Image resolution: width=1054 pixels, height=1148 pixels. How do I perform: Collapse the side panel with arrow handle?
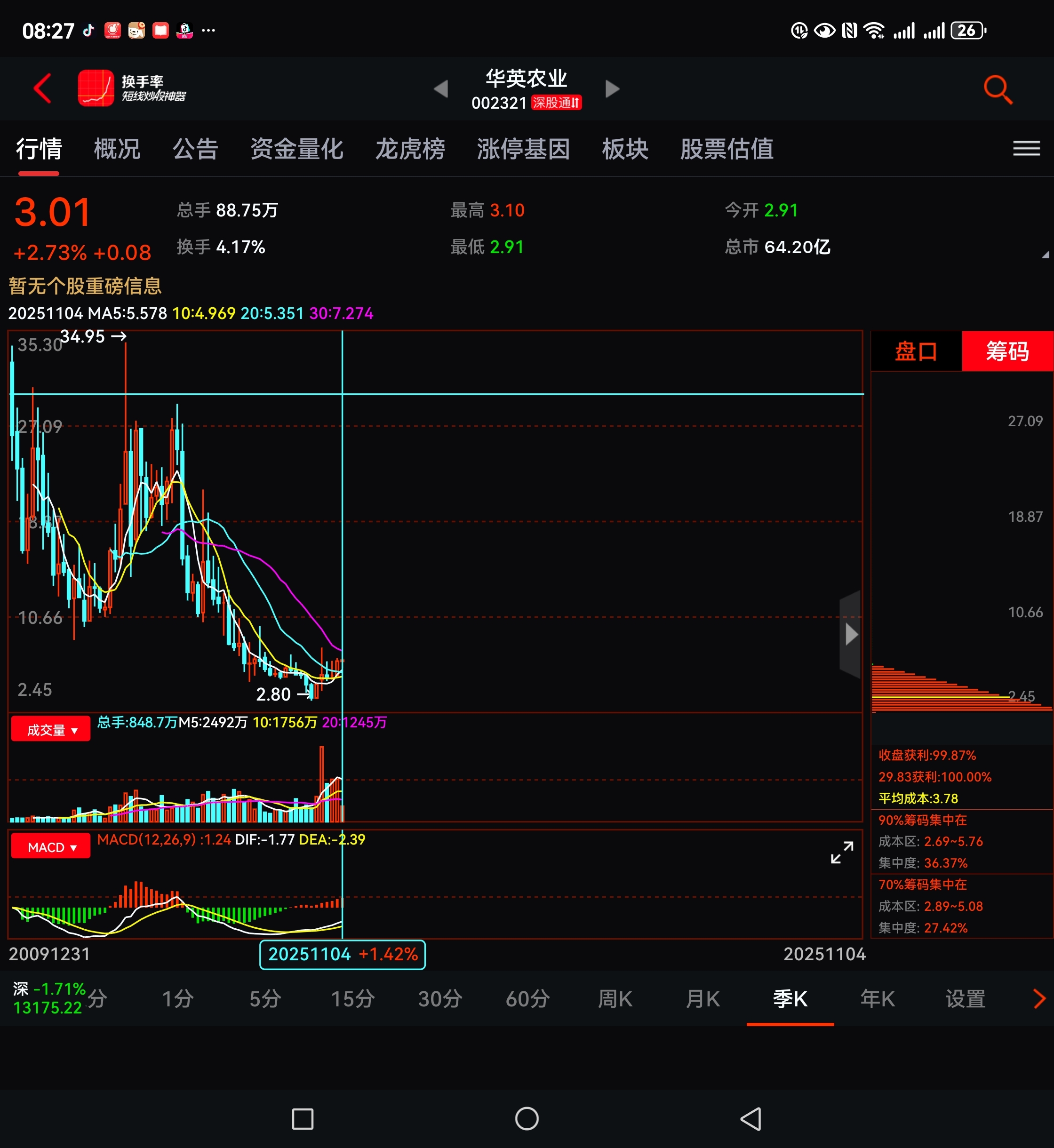850,634
